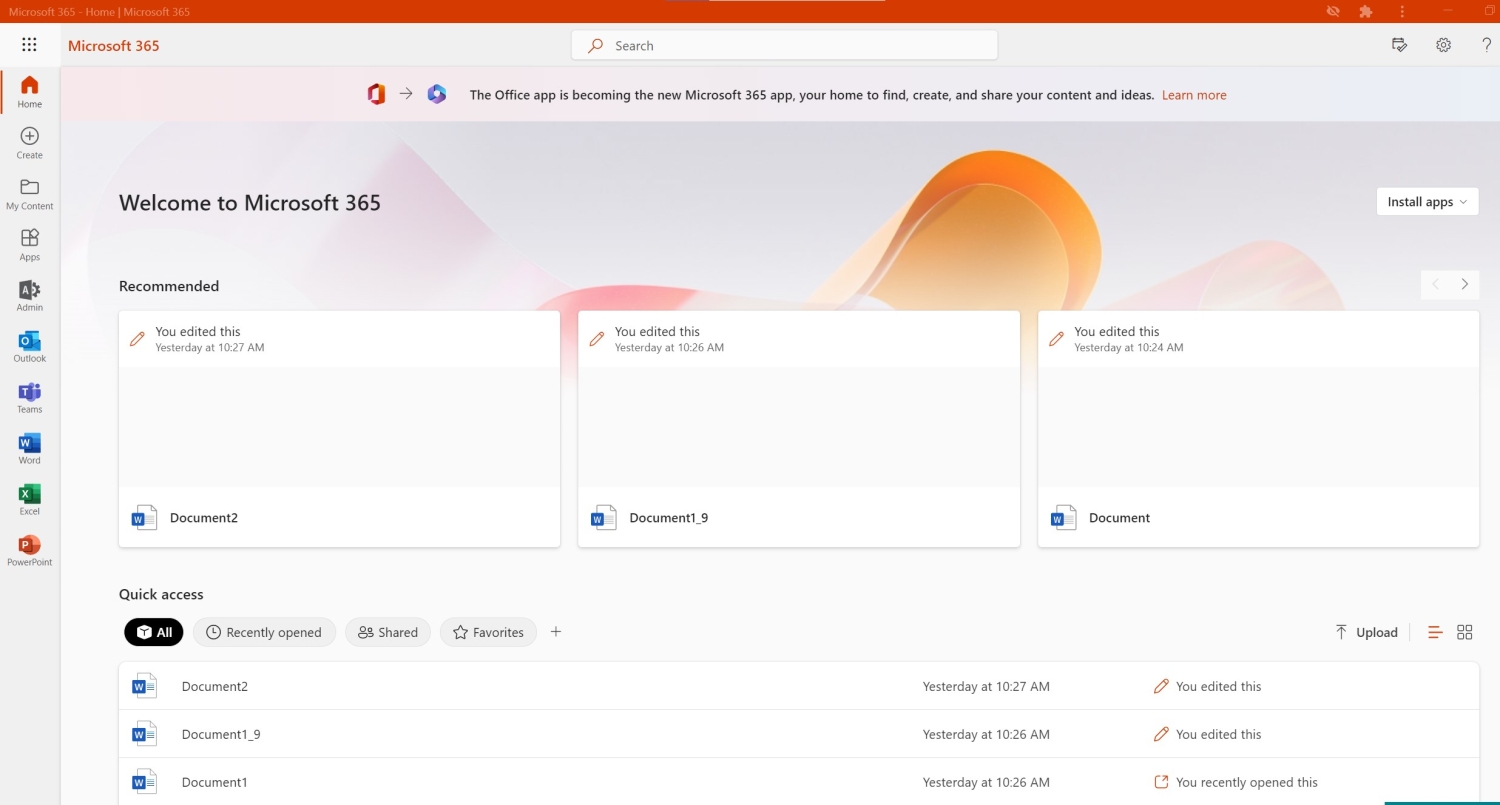This screenshot has height=805, width=1500.
Task: Click the Word icon on Document2 card
Action: pyautogui.click(x=145, y=518)
